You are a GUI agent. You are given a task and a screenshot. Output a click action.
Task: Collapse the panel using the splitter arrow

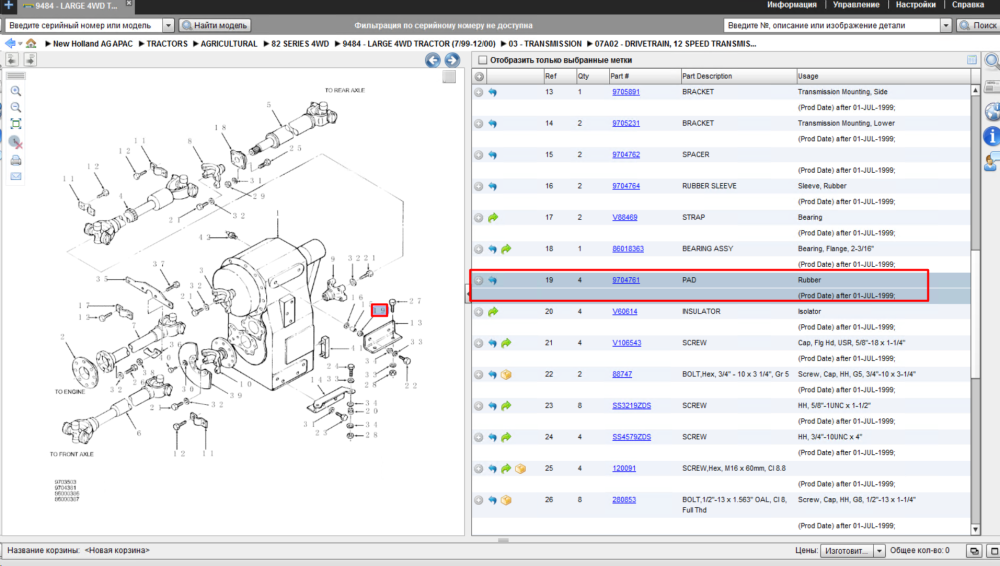(468, 294)
